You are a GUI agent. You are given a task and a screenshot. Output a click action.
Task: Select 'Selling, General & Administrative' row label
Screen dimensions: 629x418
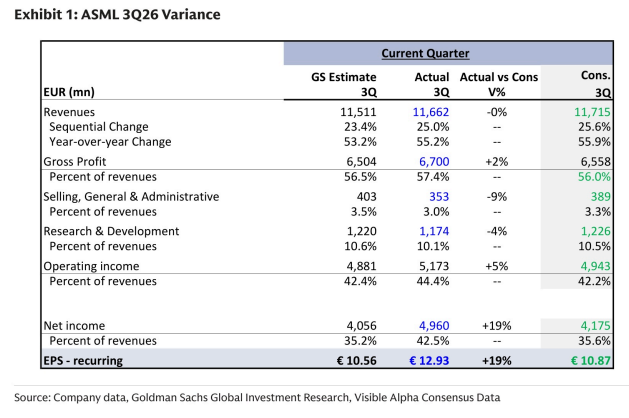click(x=131, y=197)
